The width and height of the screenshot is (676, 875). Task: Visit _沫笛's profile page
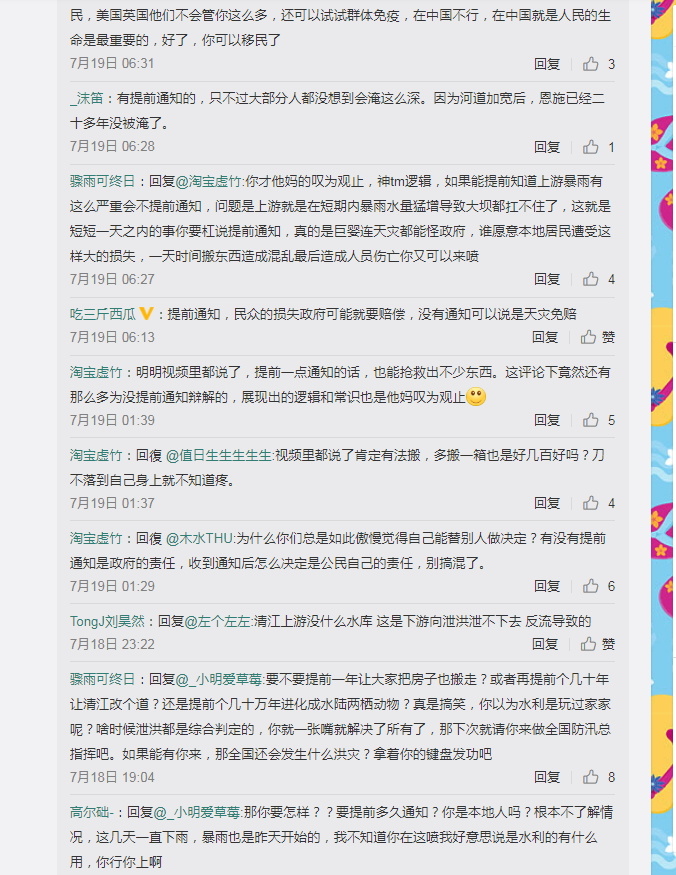(x=87, y=99)
